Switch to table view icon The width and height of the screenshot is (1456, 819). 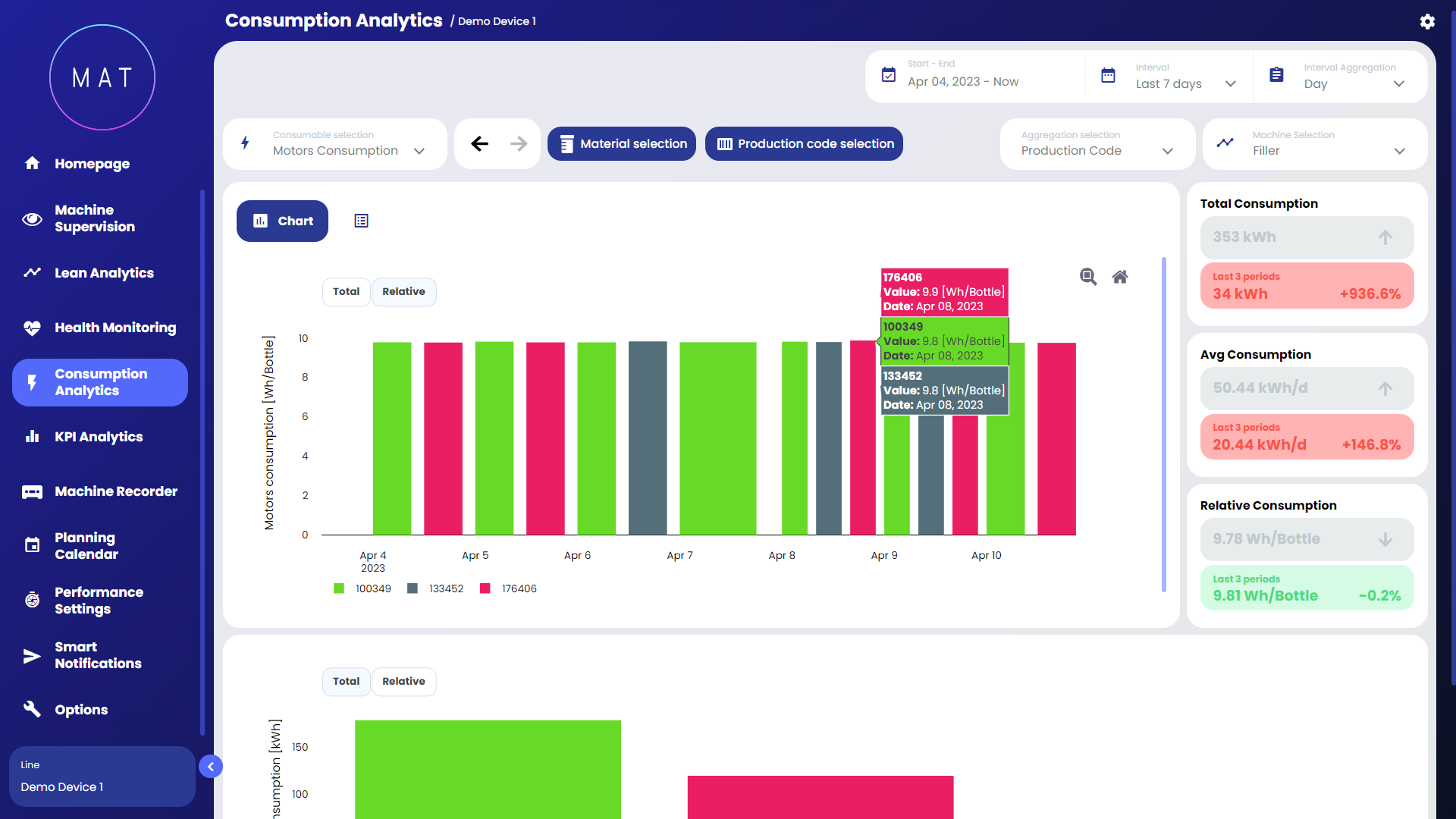(361, 221)
